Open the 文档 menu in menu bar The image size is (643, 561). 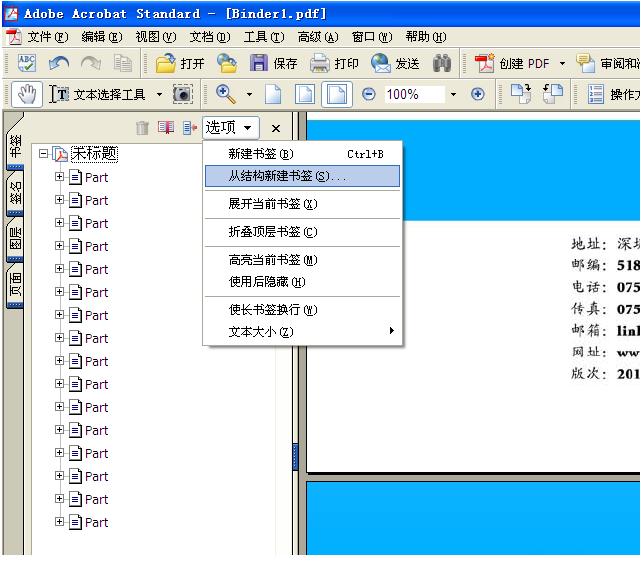click(209, 37)
